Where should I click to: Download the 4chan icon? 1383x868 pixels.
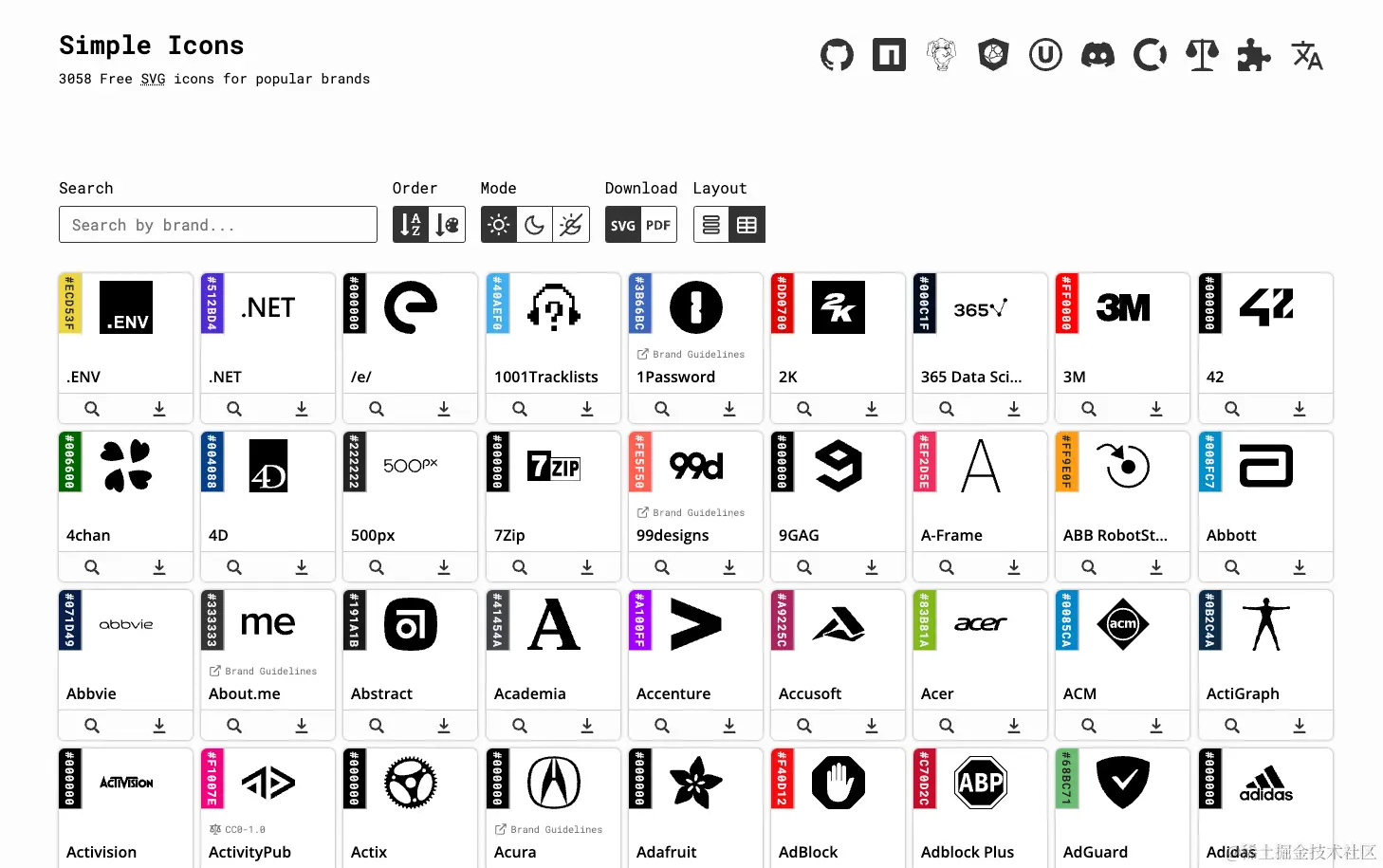(159, 567)
